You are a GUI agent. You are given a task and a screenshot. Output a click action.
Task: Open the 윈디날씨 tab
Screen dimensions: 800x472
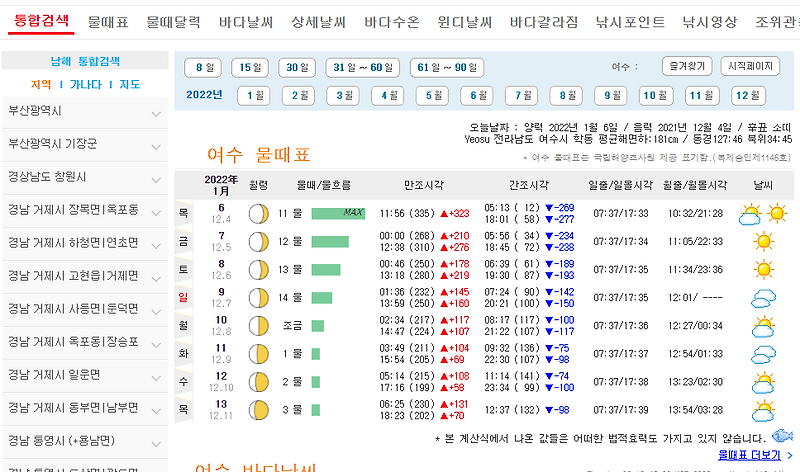tap(464, 22)
